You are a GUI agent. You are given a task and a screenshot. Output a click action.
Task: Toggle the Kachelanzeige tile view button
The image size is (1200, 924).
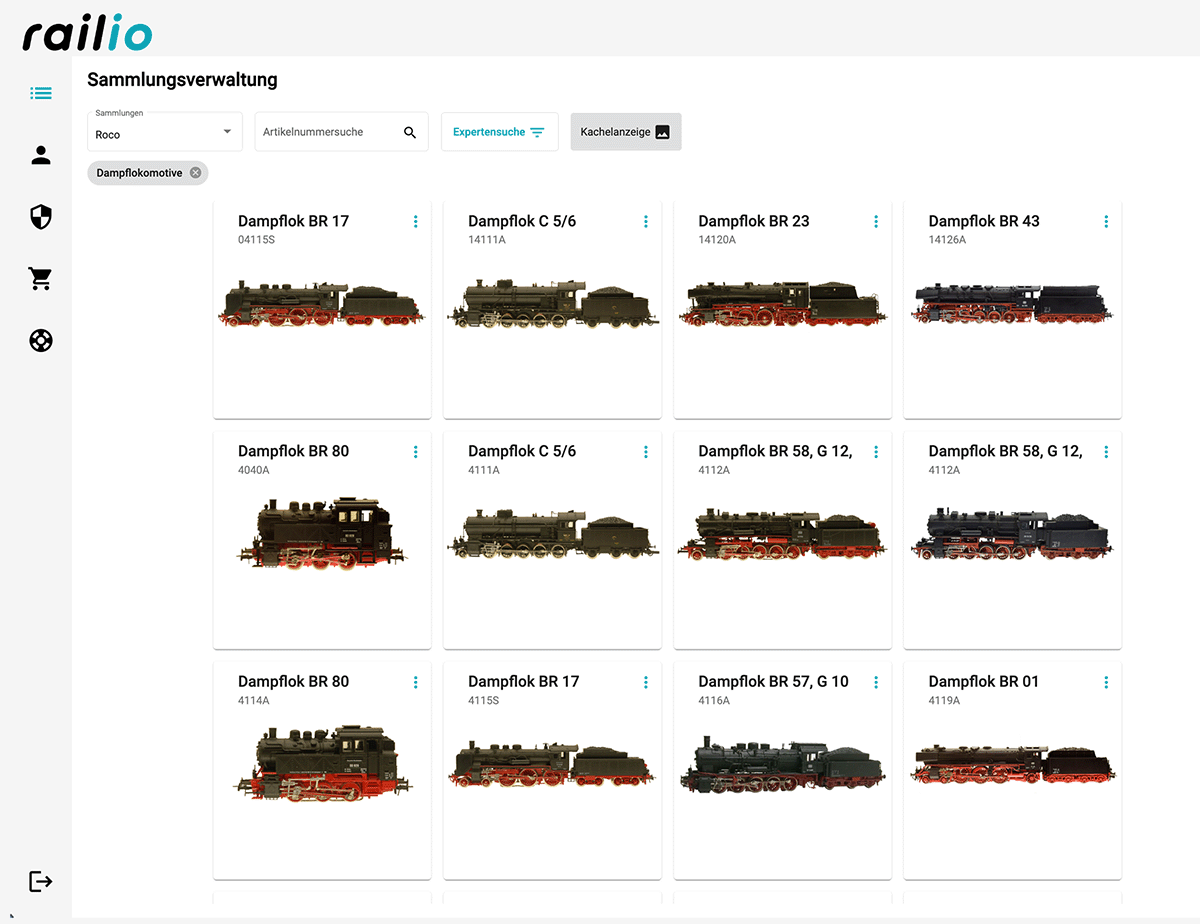pos(626,132)
